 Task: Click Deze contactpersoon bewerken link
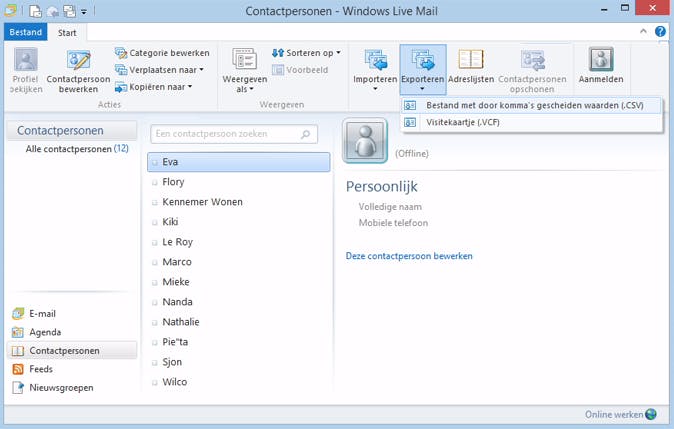pos(409,256)
